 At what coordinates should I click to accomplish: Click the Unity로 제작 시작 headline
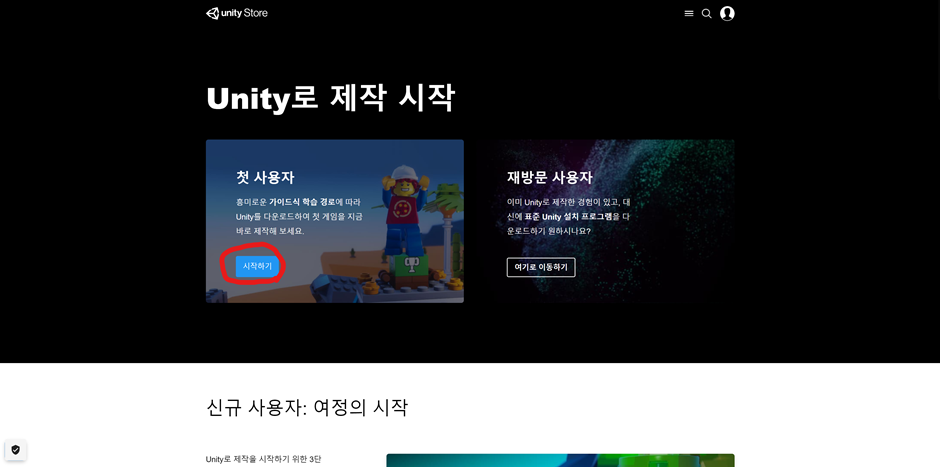click(x=331, y=98)
